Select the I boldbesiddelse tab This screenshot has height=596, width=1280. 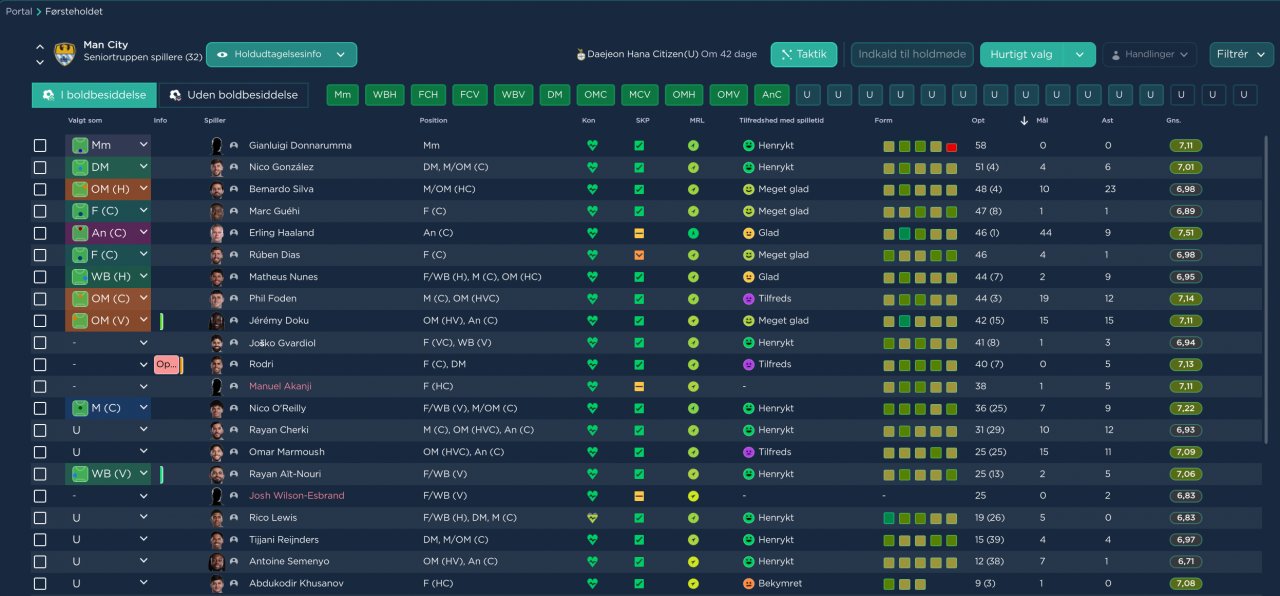[x=94, y=95]
